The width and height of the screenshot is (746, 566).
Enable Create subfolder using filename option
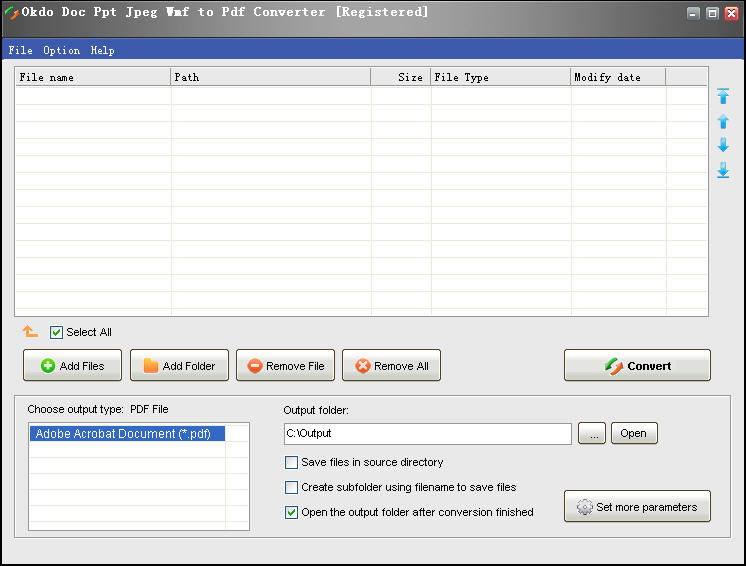[291, 487]
